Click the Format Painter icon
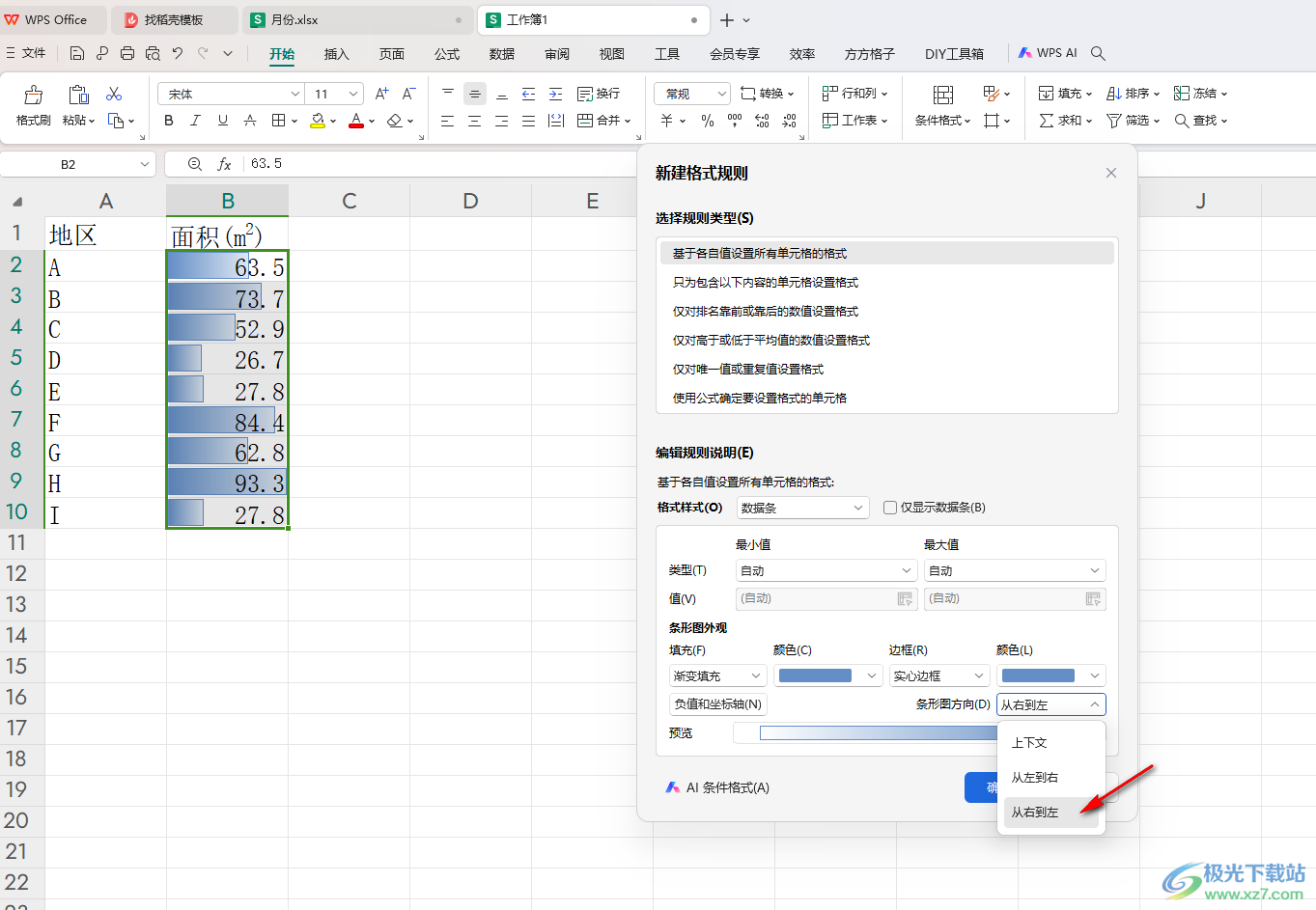 click(33, 95)
